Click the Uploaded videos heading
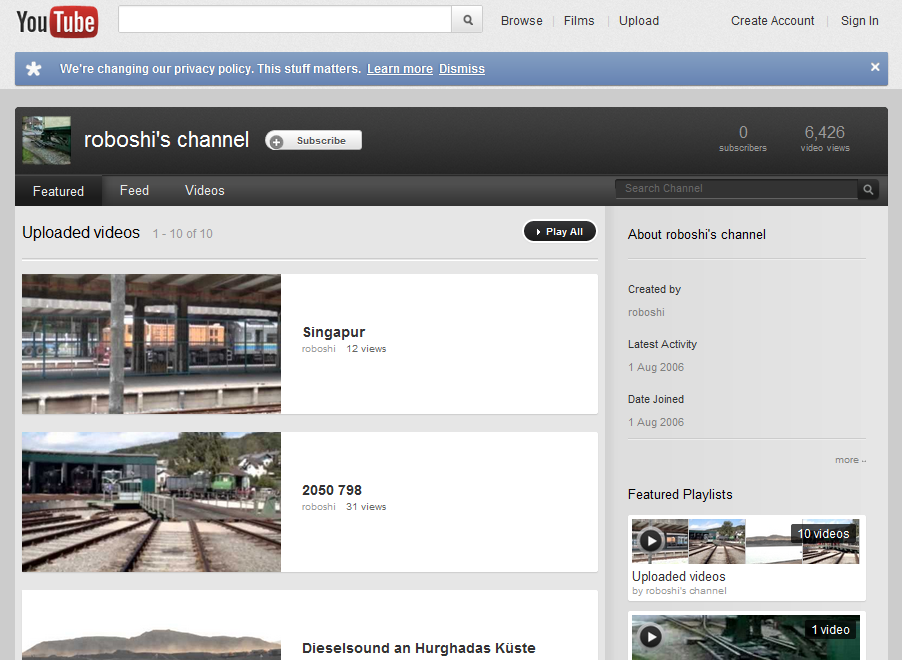Viewport: 902px width, 660px height. pyautogui.click(x=81, y=232)
